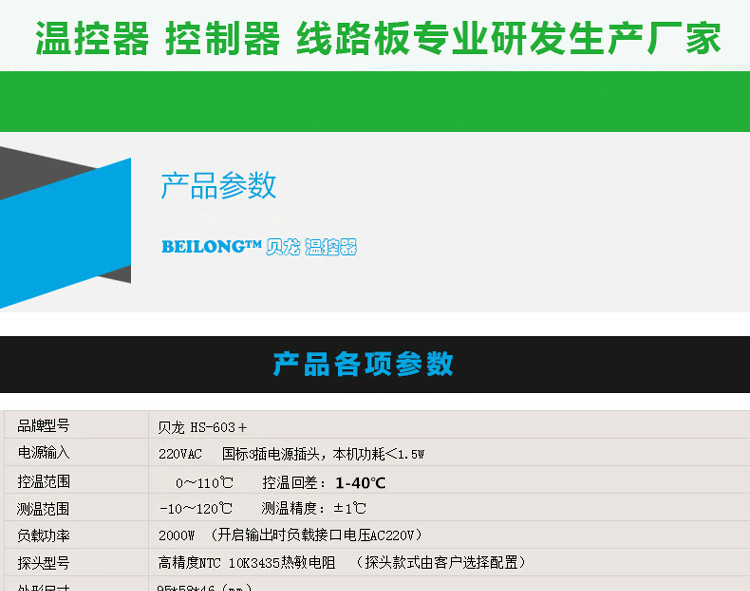This screenshot has height=591, width=750.
Task: Select the 电源输入 row label
Action: coord(44,452)
